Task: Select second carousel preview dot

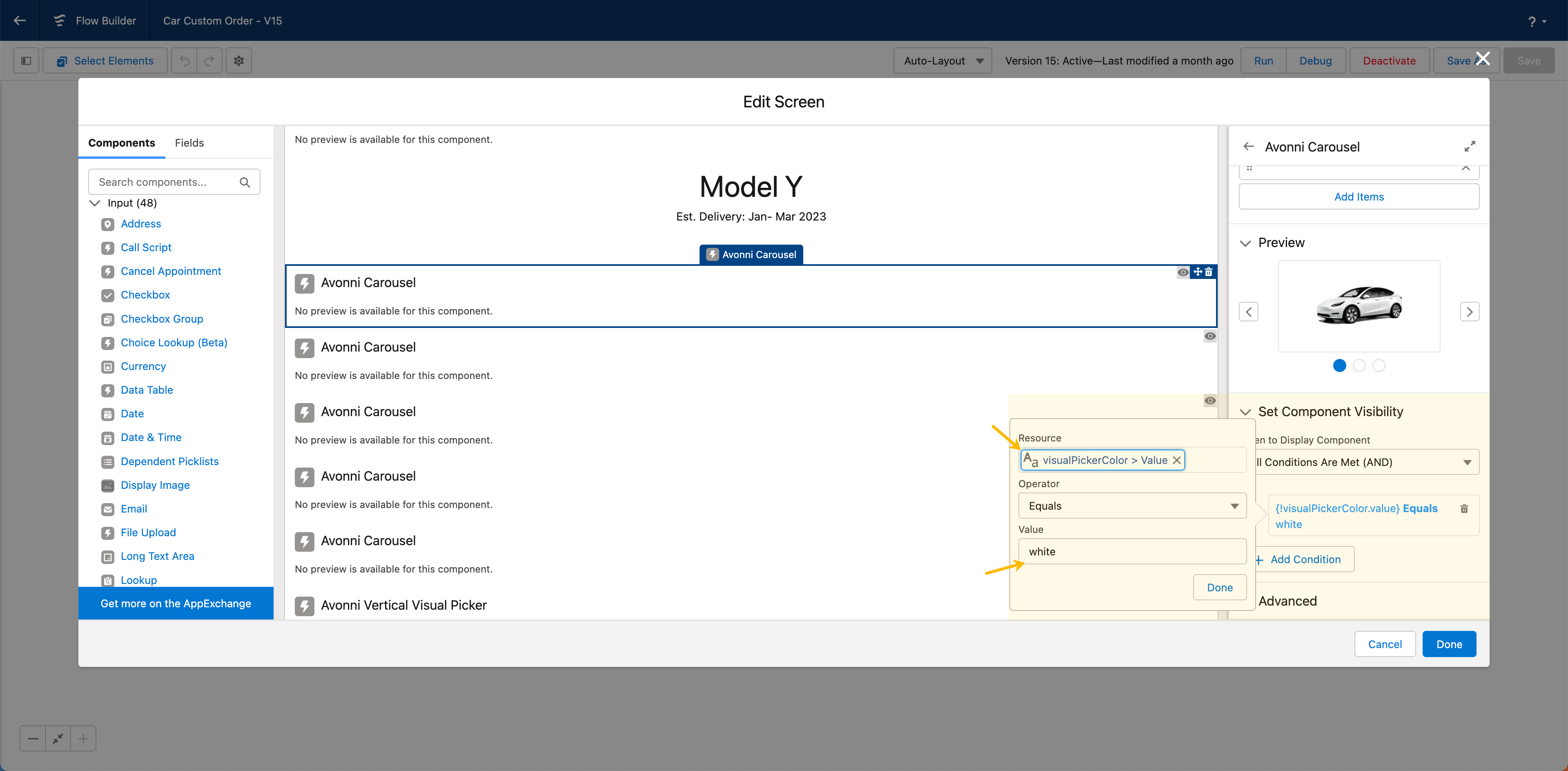Action: tap(1359, 366)
